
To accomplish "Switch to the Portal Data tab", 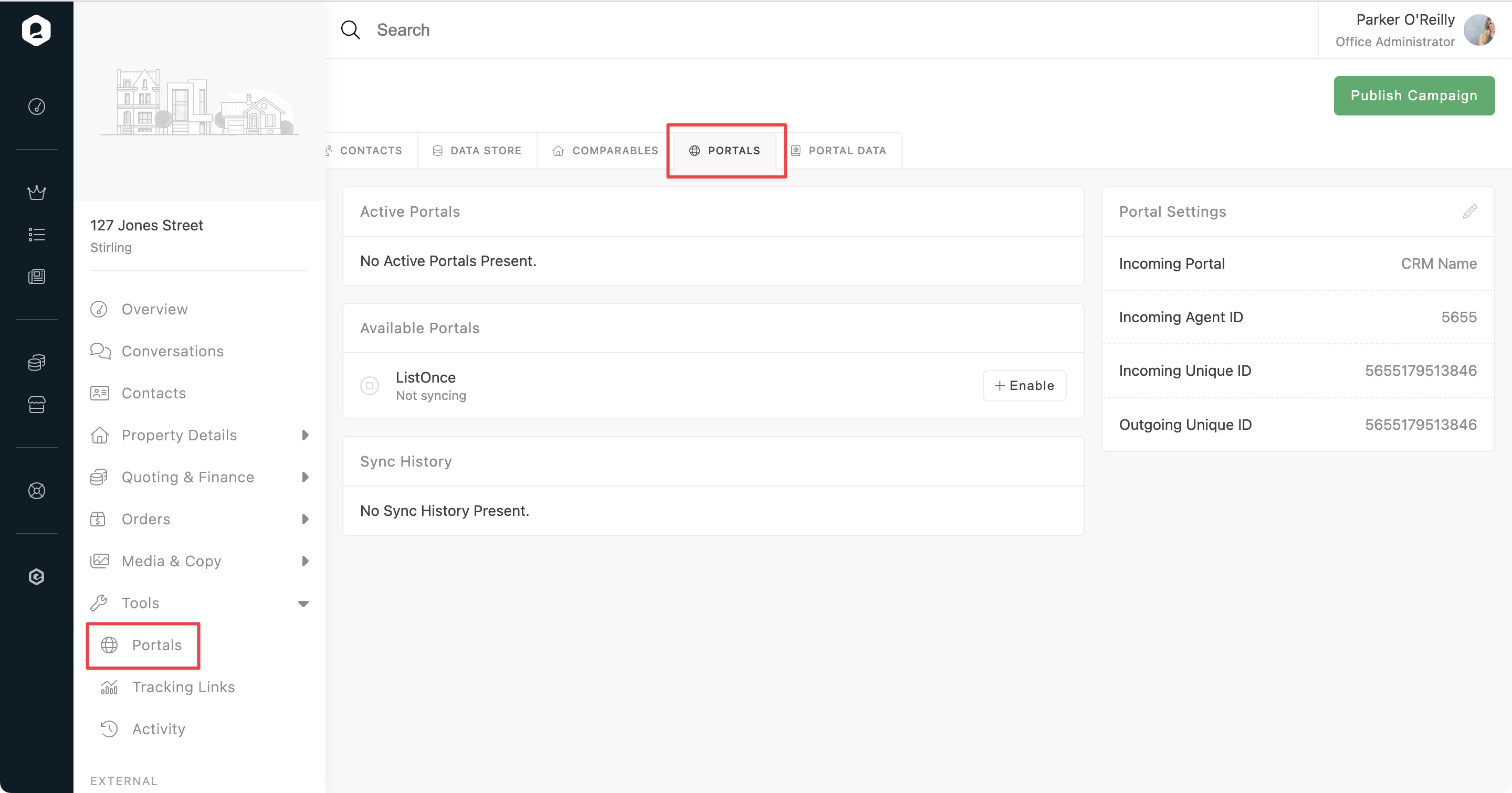I will coord(839,151).
